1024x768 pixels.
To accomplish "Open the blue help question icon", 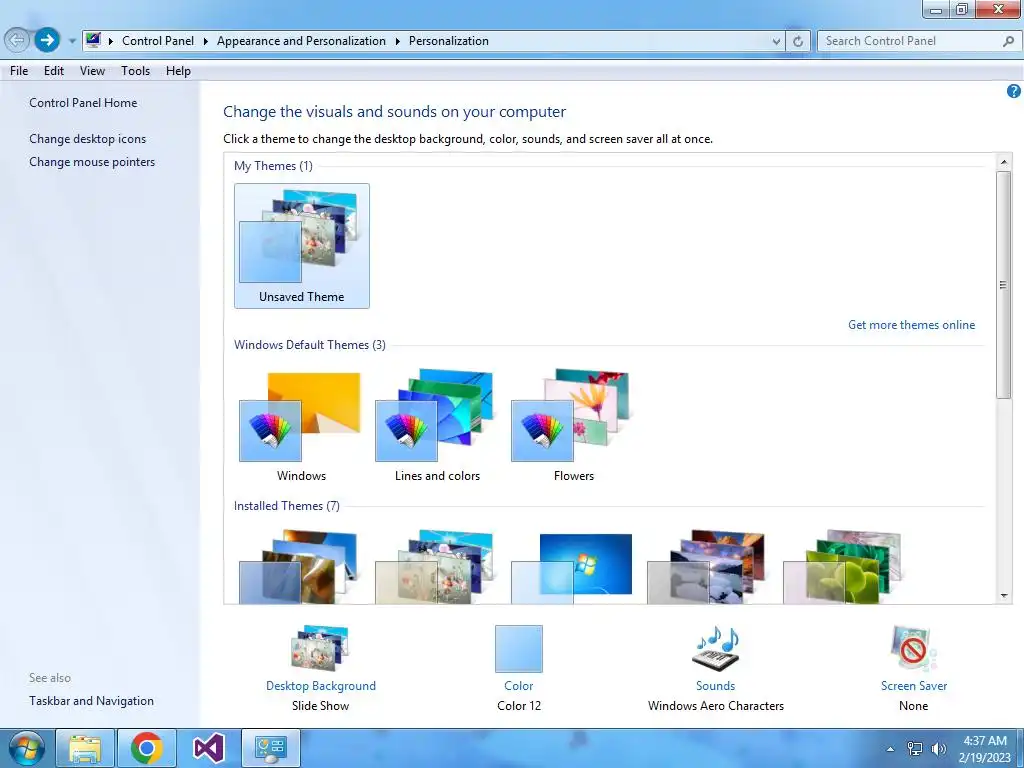I will click(1014, 91).
